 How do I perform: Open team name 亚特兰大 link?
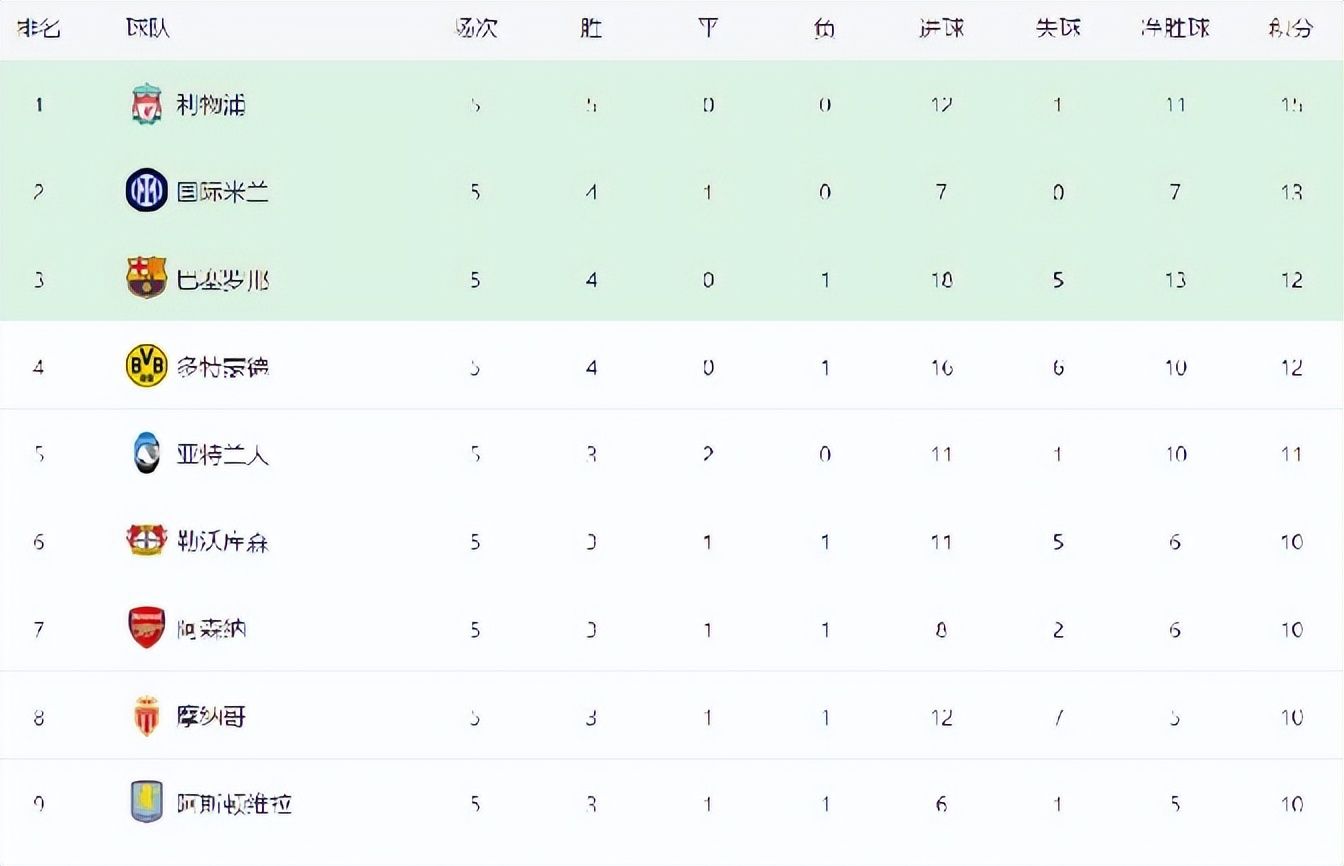223,455
